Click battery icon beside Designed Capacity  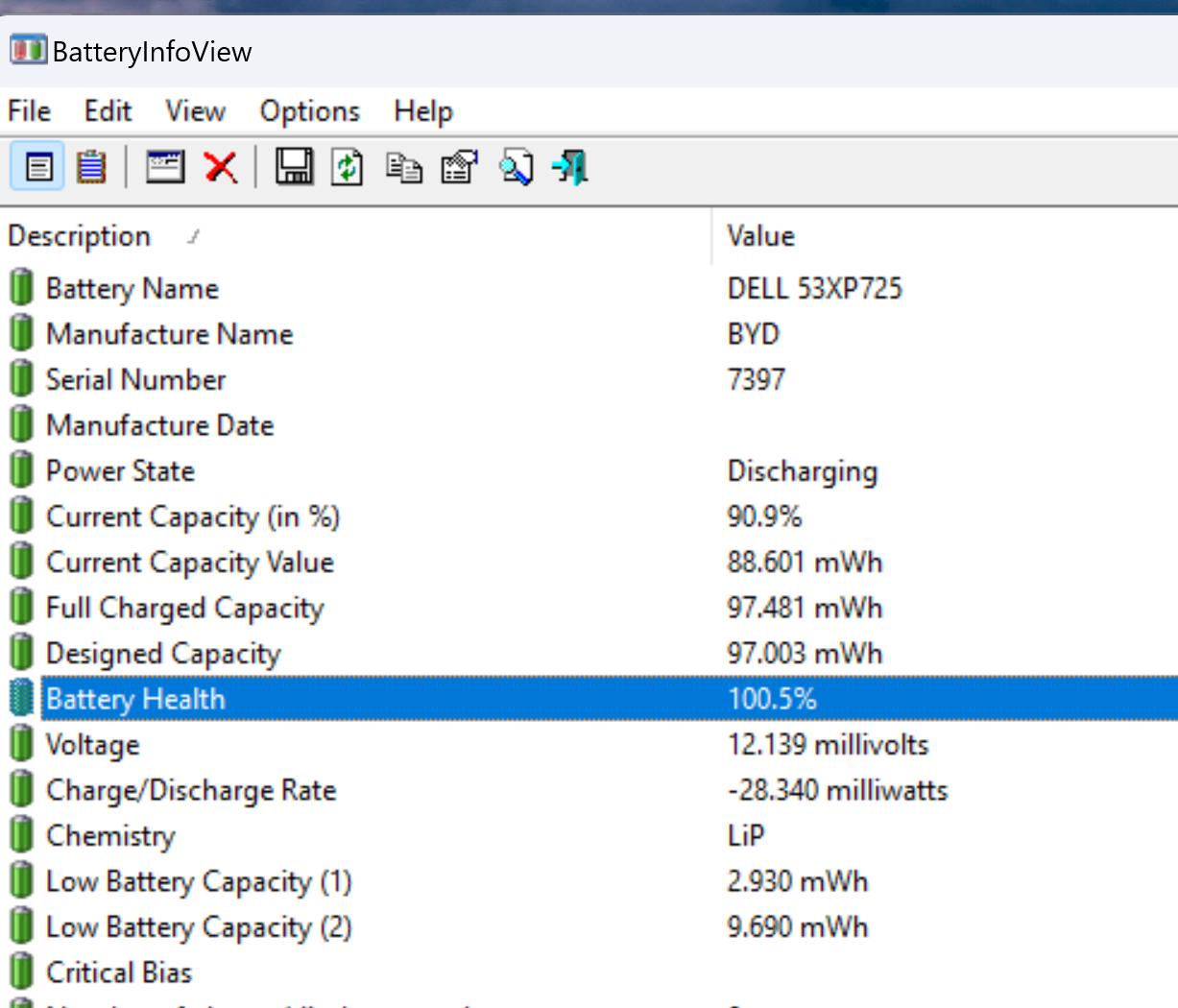[x=21, y=653]
